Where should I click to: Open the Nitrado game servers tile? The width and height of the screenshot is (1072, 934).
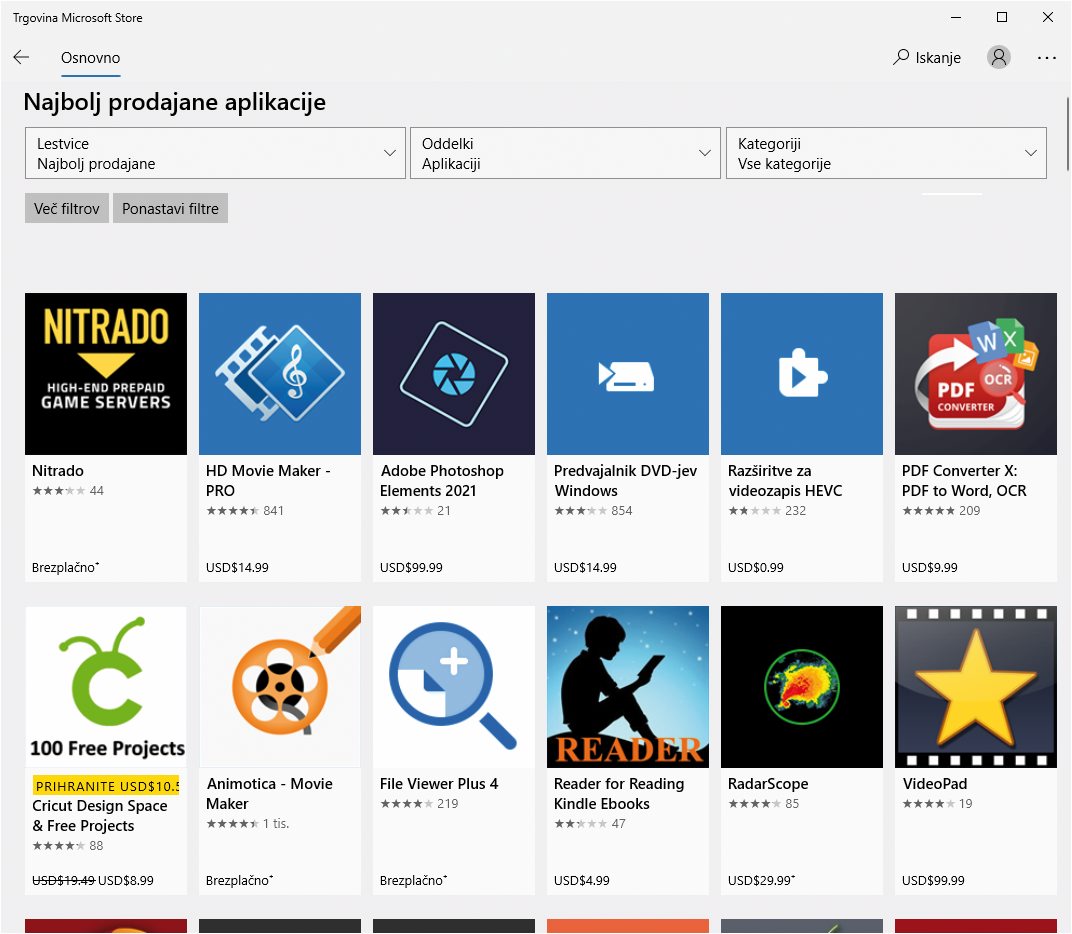pyautogui.click(x=106, y=374)
